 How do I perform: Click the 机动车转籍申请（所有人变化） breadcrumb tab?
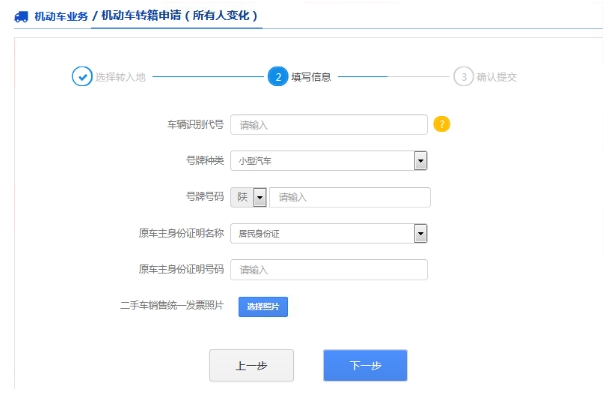[179, 15]
